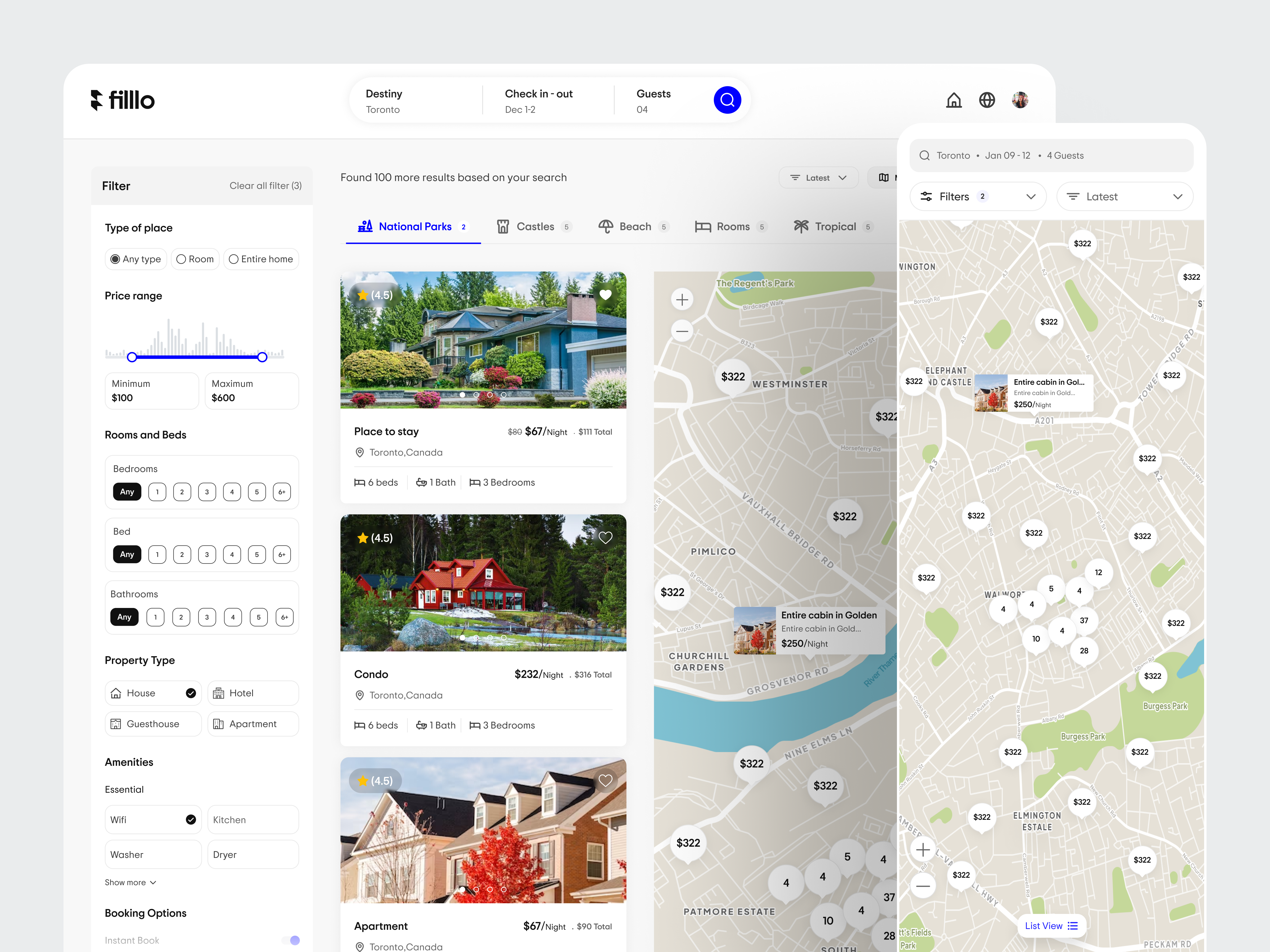Click the globe language icon

point(987,100)
